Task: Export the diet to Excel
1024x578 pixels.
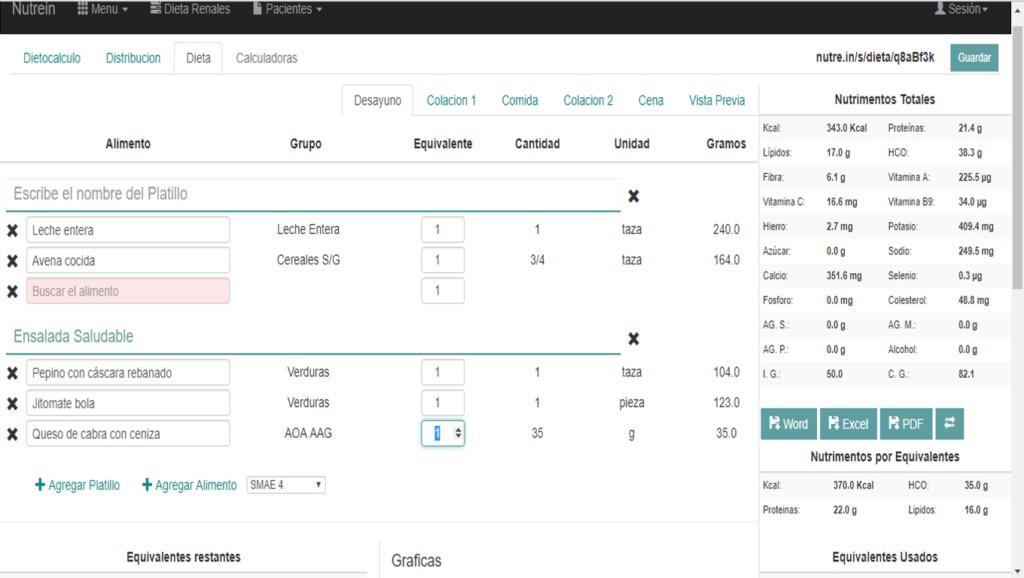Action: [846, 424]
